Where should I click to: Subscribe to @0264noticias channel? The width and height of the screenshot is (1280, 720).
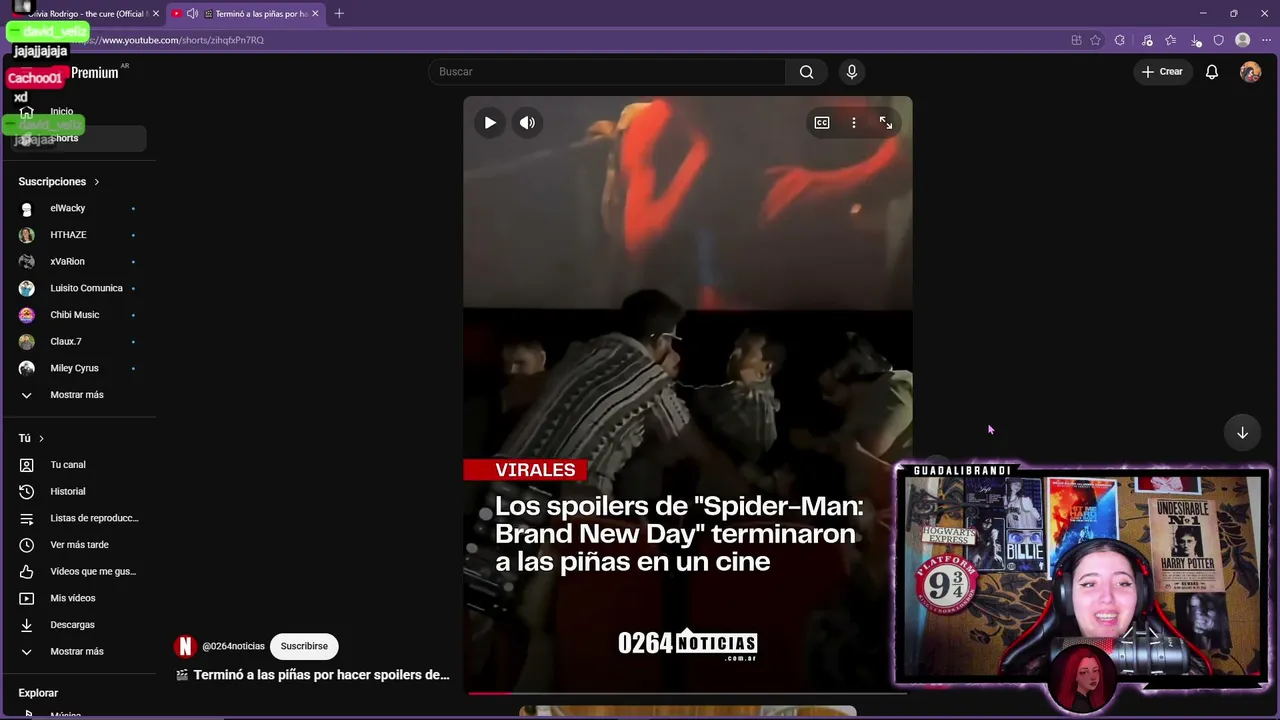pos(304,646)
